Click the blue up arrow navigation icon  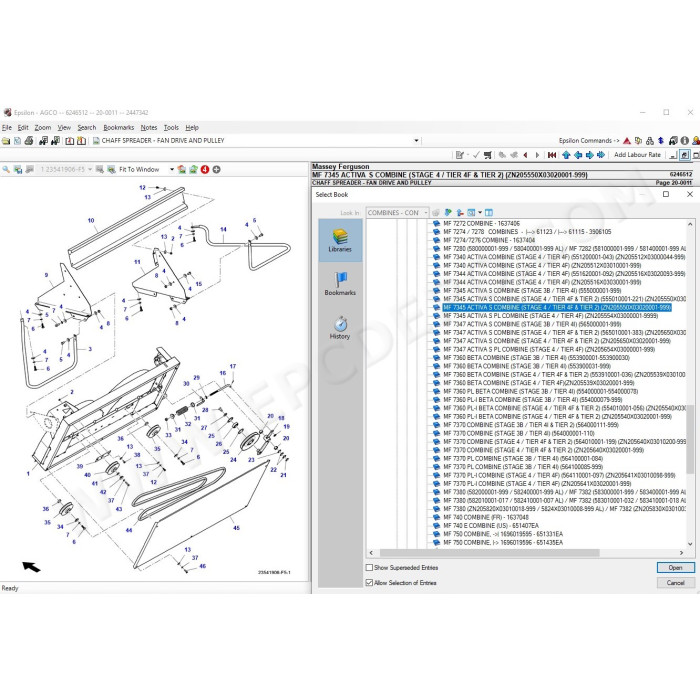(x=567, y=155)
